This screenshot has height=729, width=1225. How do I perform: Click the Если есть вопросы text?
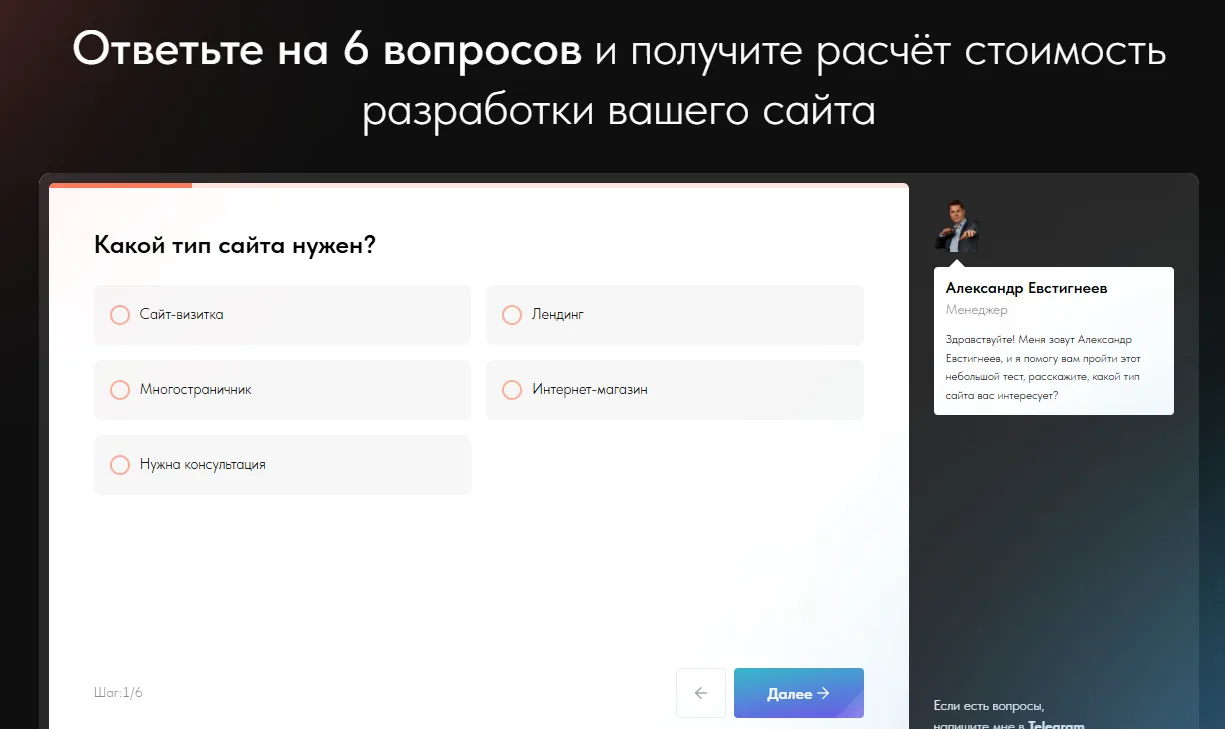(x=988, y=706)
